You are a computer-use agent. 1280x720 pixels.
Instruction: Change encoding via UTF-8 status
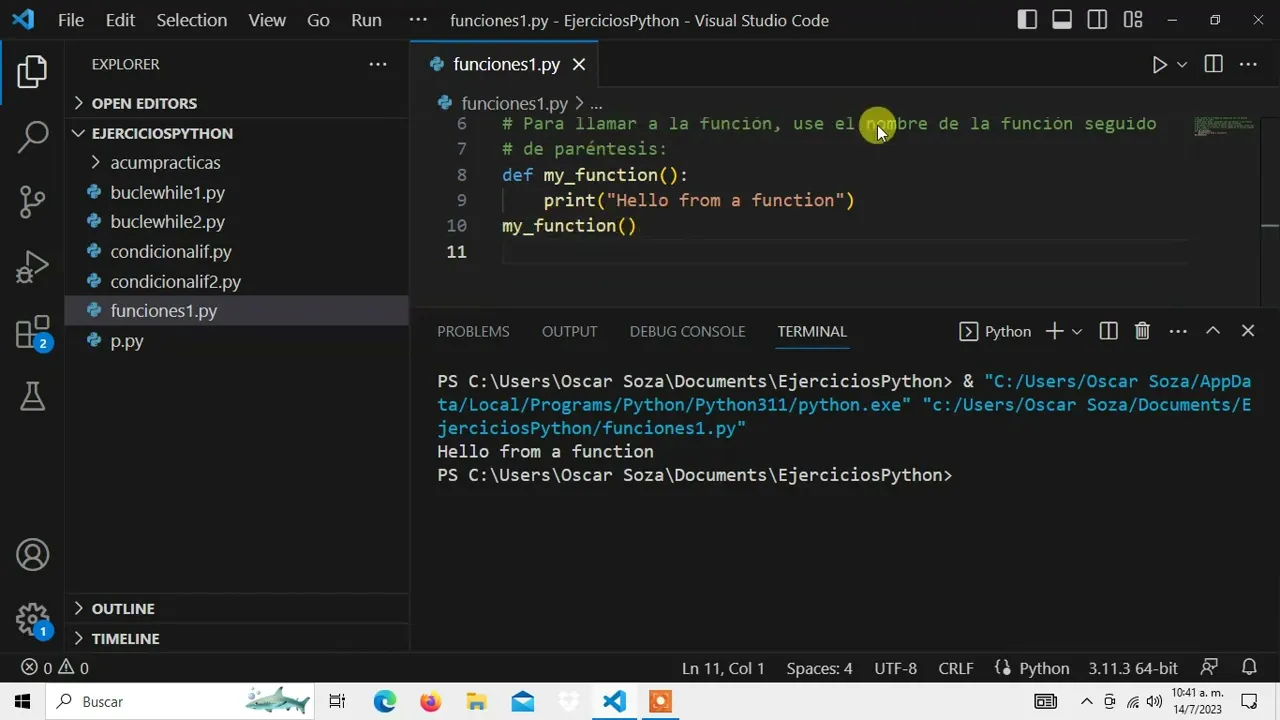[895, 668]
